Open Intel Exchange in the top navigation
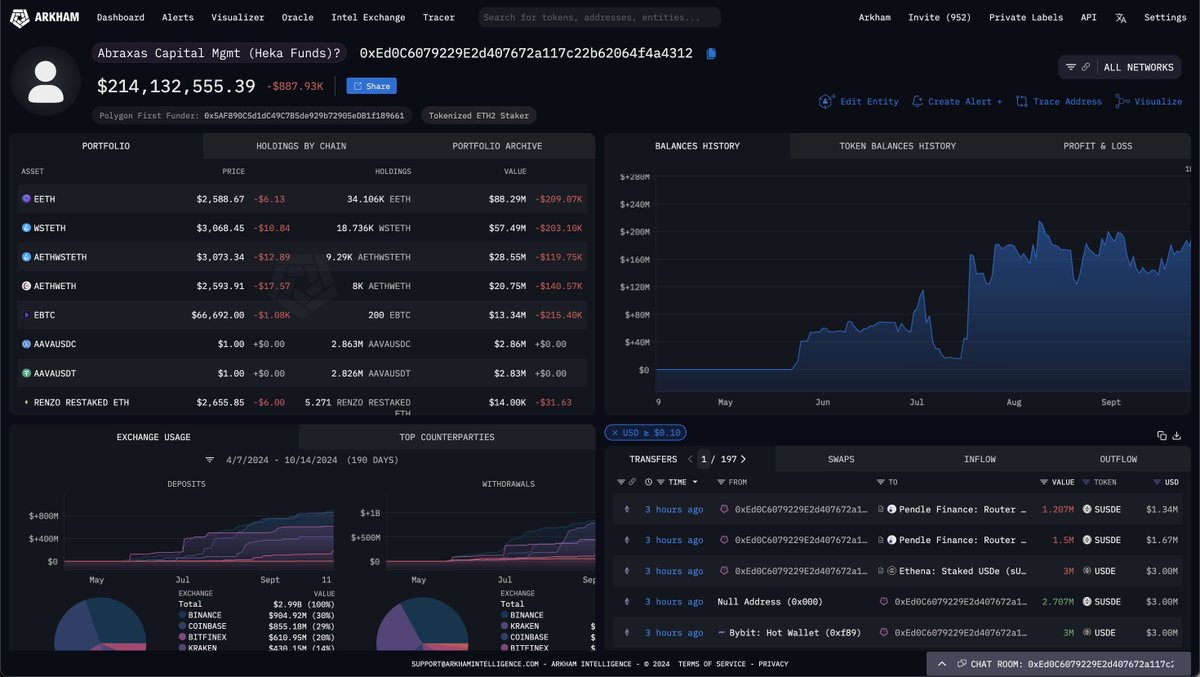The height and width of the screenshot is (677, 1200). pos(369,17)
